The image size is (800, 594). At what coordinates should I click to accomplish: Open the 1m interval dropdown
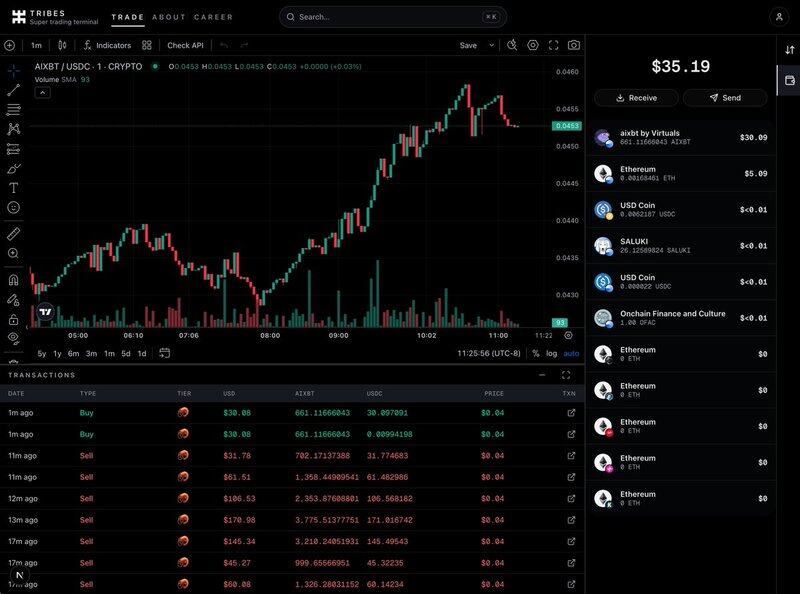tap(36, 45)
